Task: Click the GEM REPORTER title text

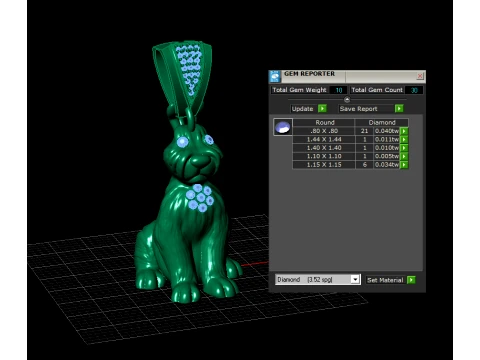Action: [x=309, y=74]
